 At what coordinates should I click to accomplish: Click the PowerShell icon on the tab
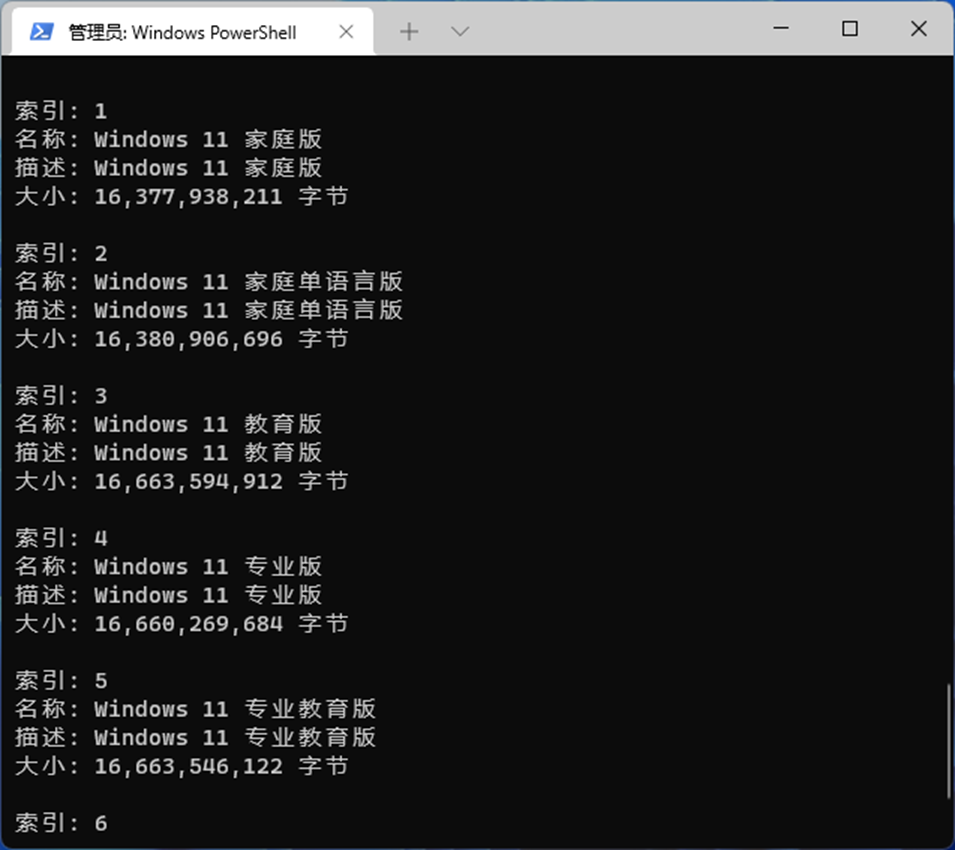tap(41, 32)
